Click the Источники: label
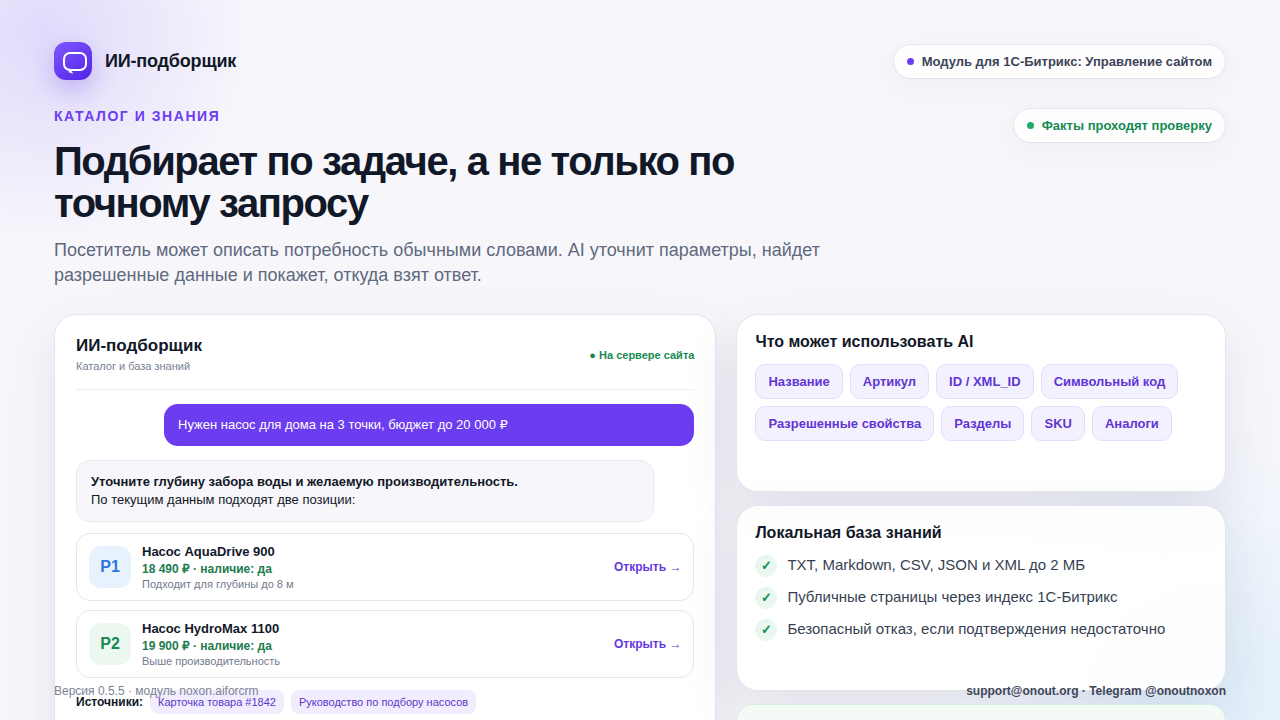The width and height of the screenshot is (1280, 720). 110,702
